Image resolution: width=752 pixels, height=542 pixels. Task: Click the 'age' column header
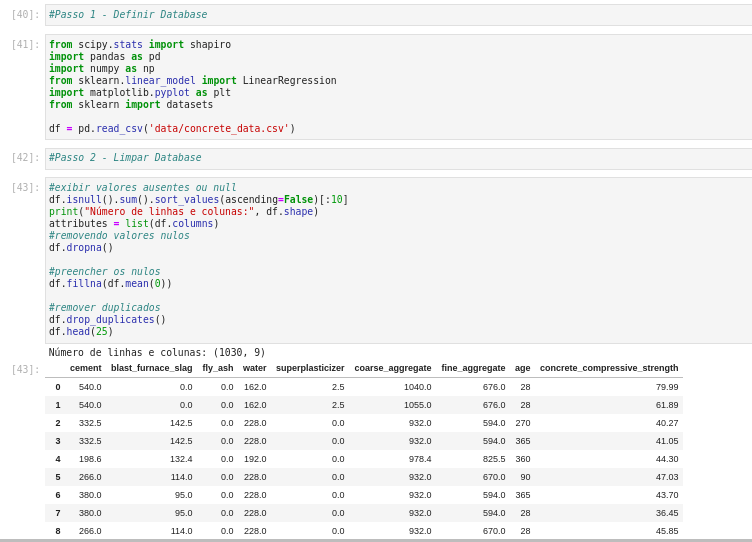coord(523,368)
